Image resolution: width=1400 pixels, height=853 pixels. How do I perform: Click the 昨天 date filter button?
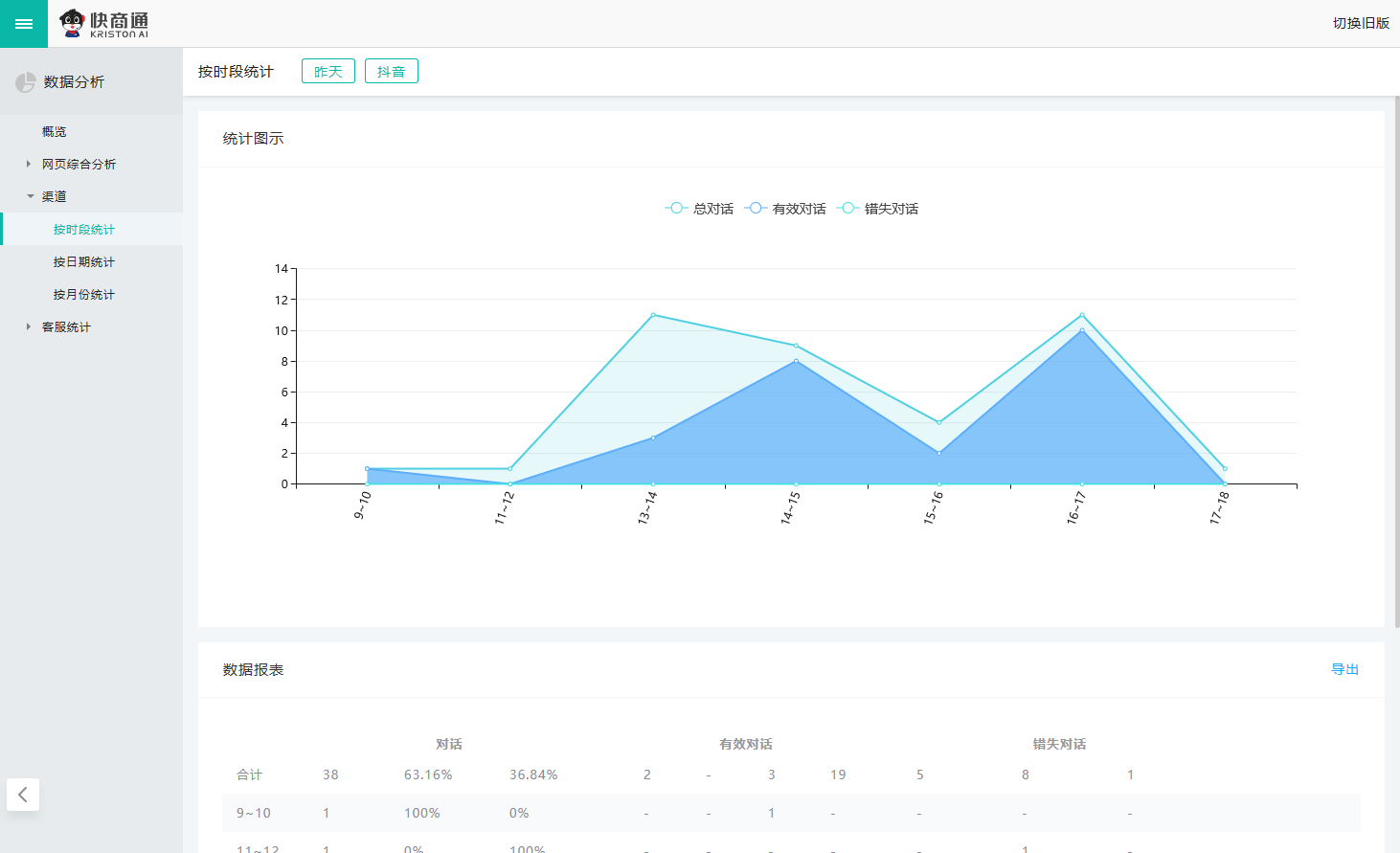click(328, 72)
